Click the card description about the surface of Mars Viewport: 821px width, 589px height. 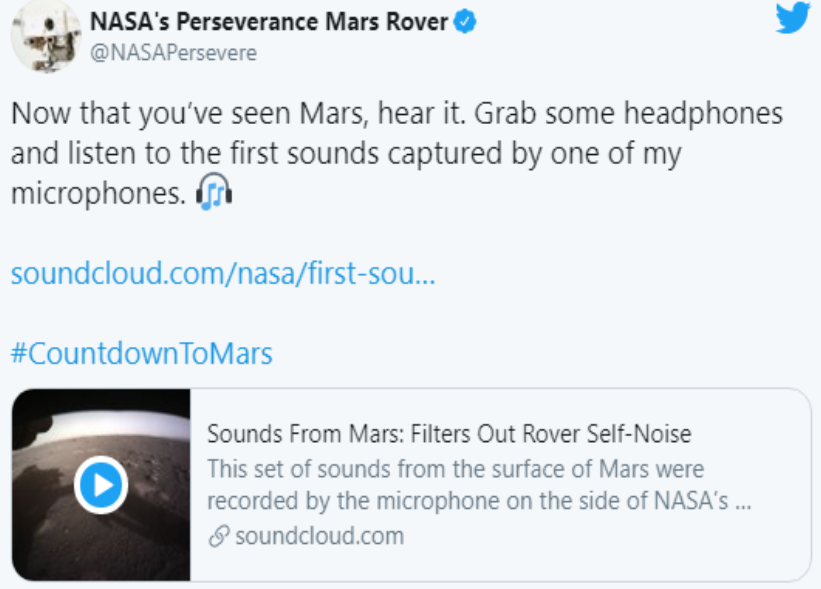coord(455,468)
